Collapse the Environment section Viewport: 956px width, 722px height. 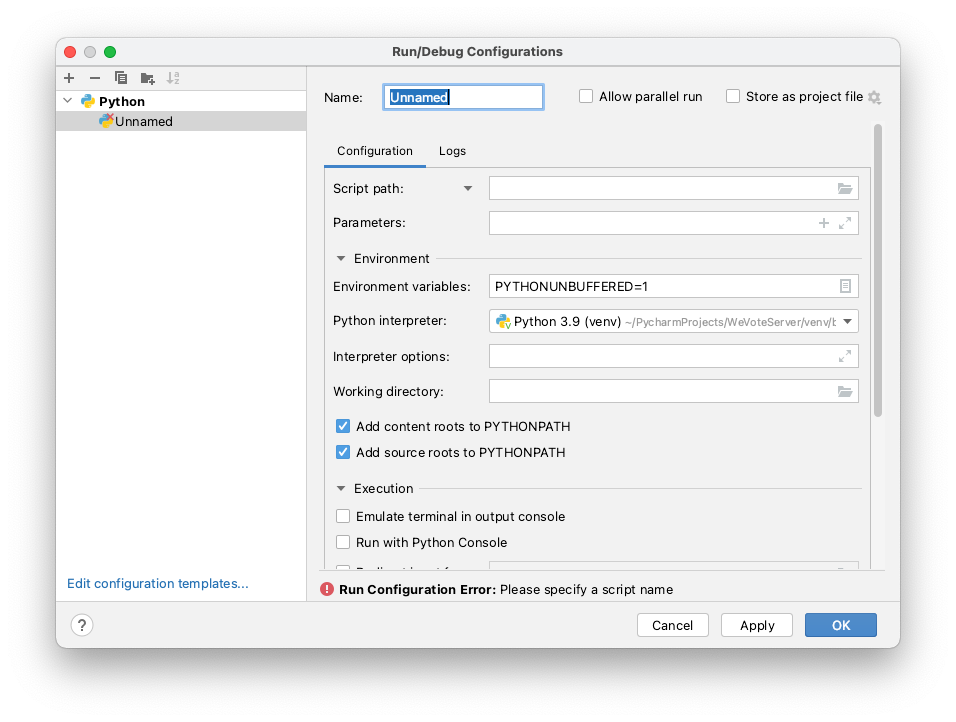(341, 259)
